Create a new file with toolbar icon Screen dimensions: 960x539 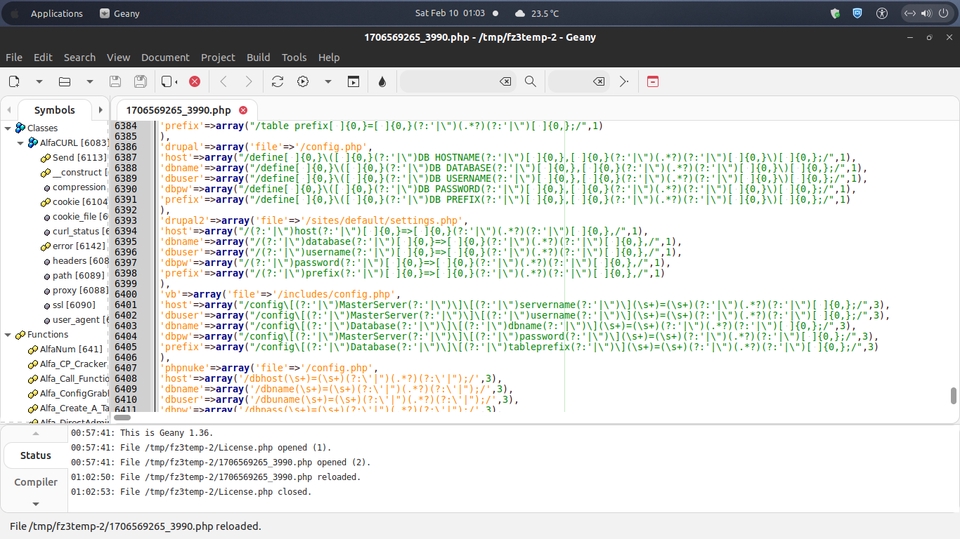pyautogui.click(x=14, y=81)
